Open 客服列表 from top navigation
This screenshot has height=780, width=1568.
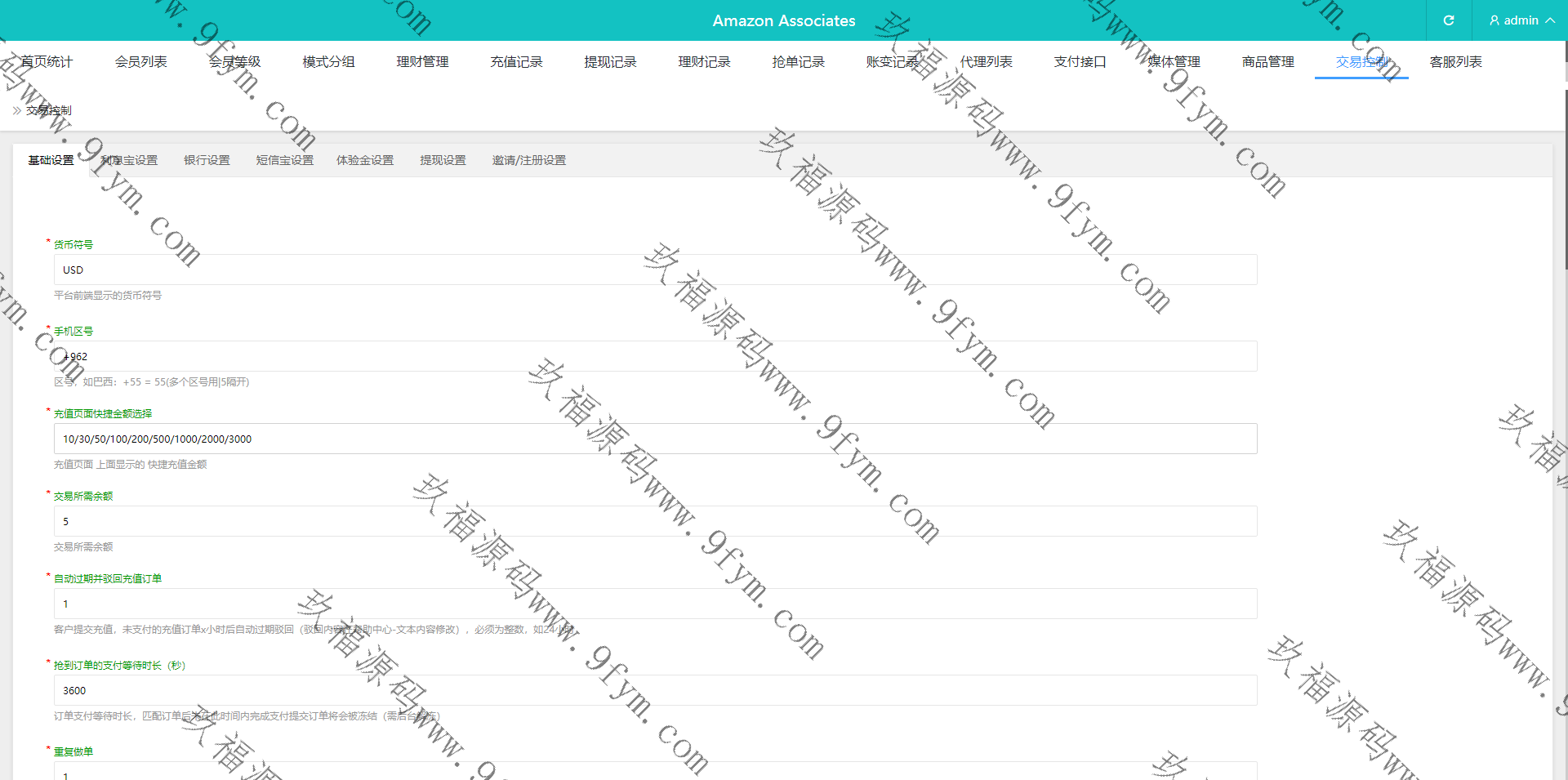[x=1455, y=62]
